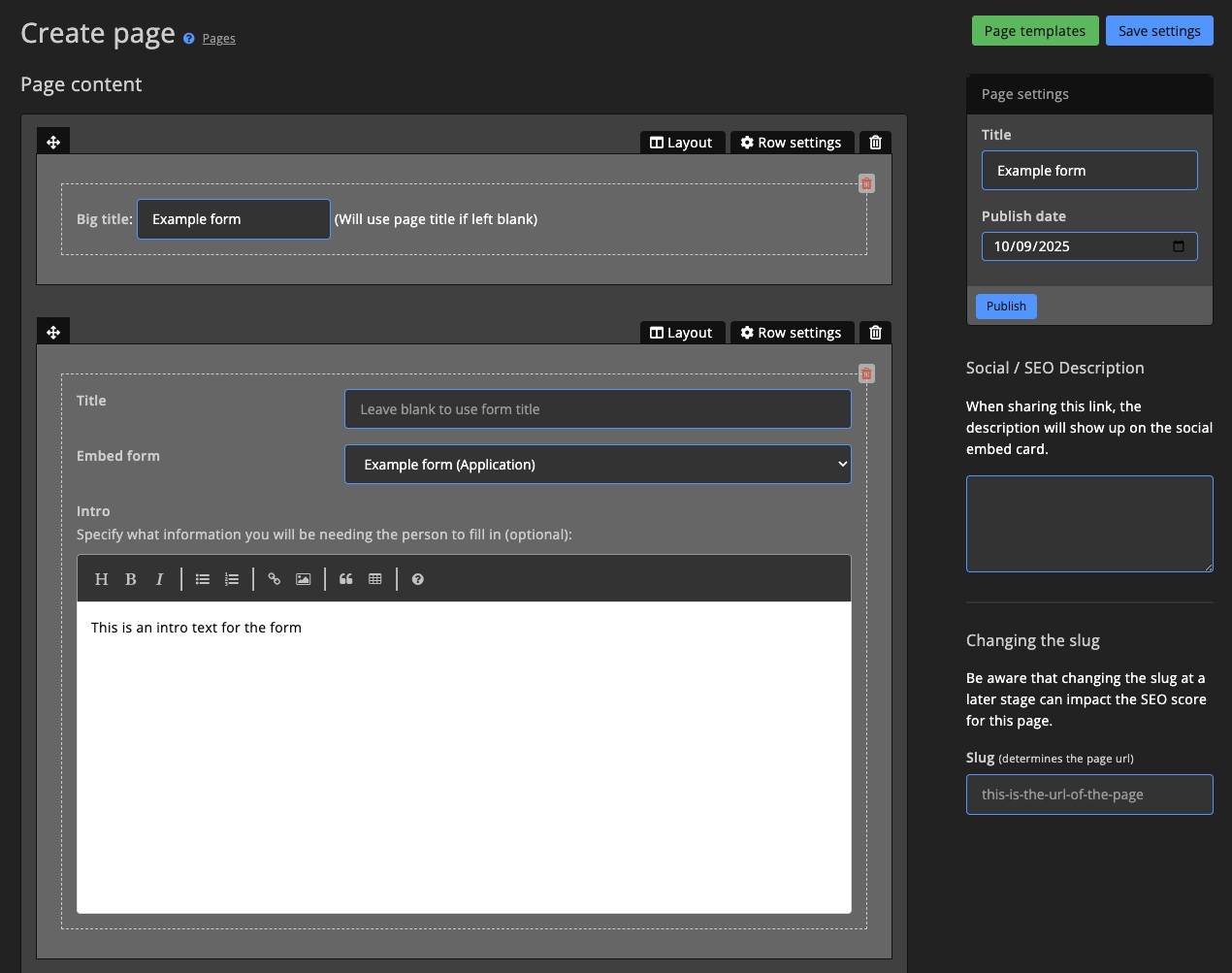Click the Slug input field
The image size is (1232, 973).
[x=1088, y=794]
